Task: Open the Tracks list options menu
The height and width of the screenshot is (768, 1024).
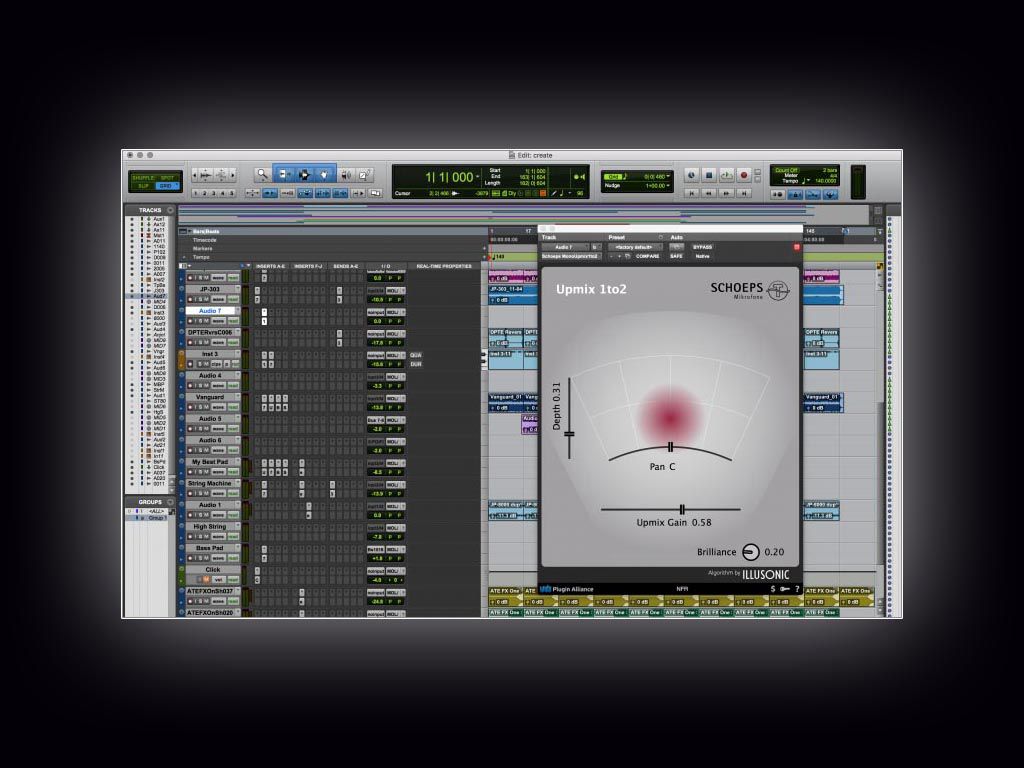Action: [x=170, y=210]
